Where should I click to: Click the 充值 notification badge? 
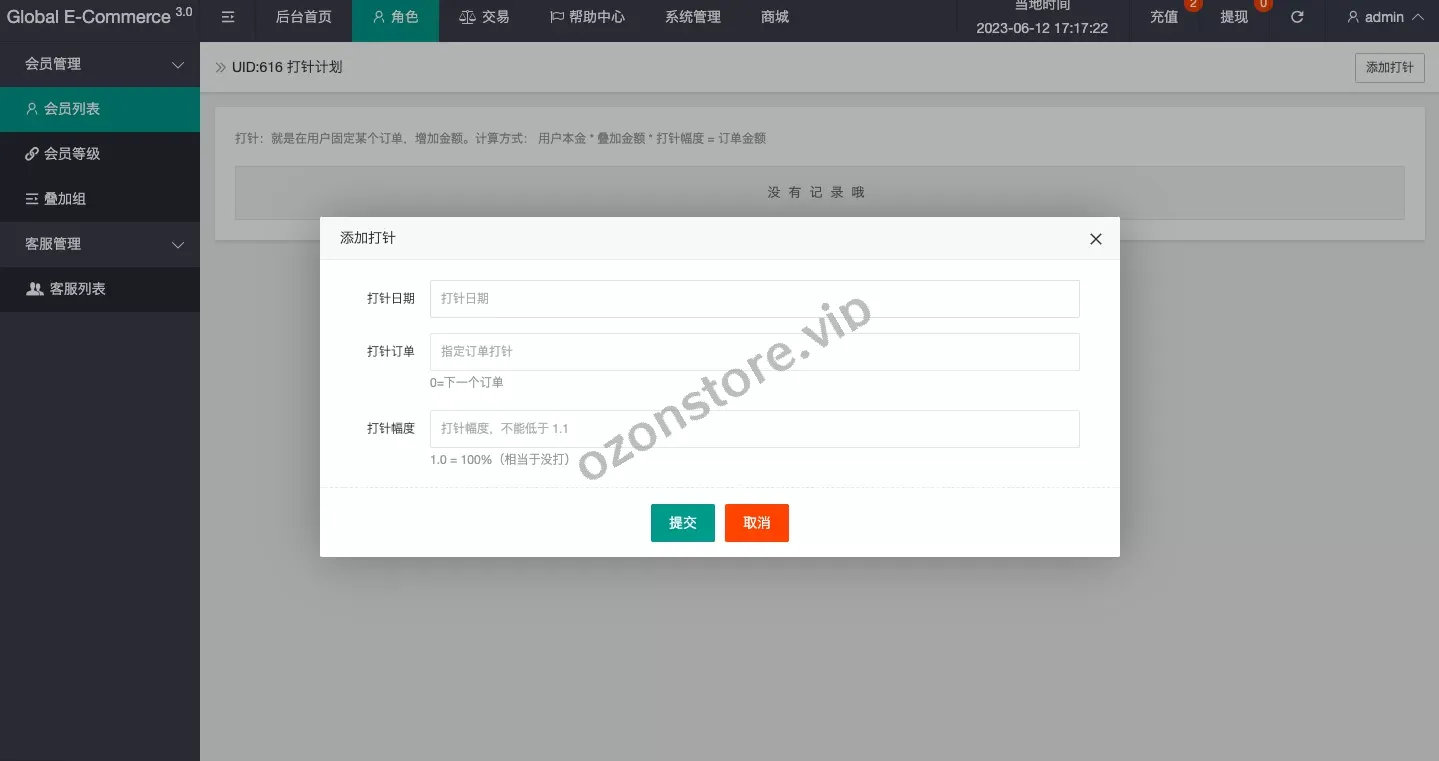tap(1191, 5)
